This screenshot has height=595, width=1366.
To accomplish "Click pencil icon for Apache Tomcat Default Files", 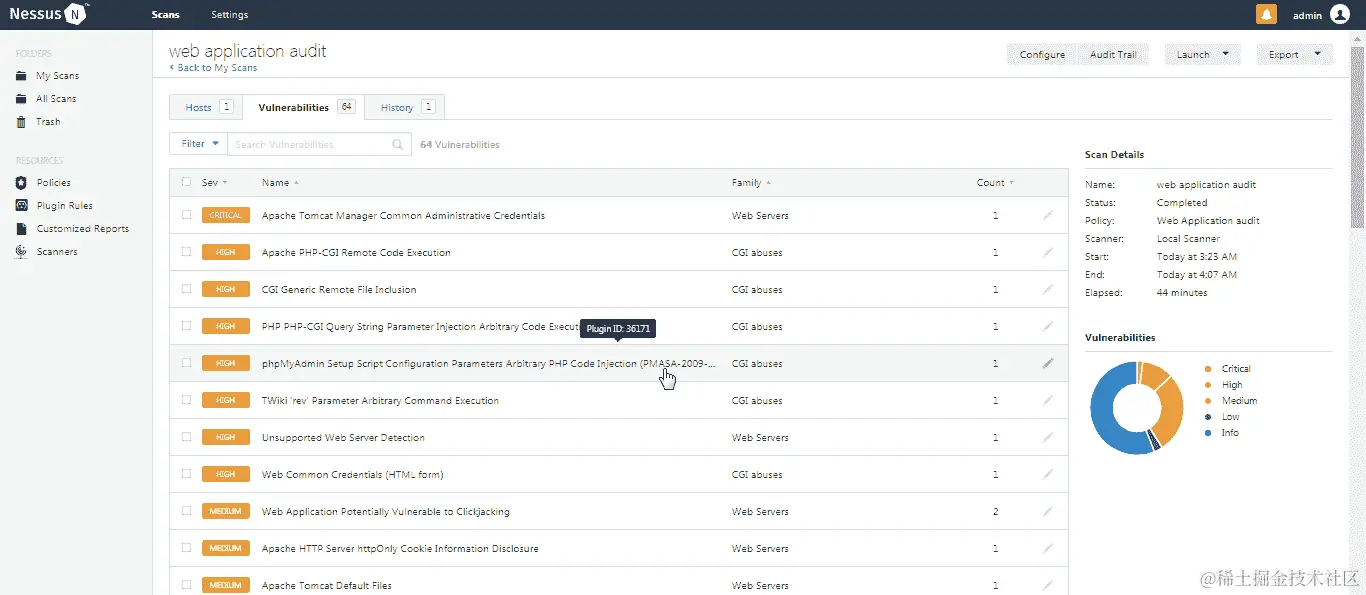I will point(1048,585).
